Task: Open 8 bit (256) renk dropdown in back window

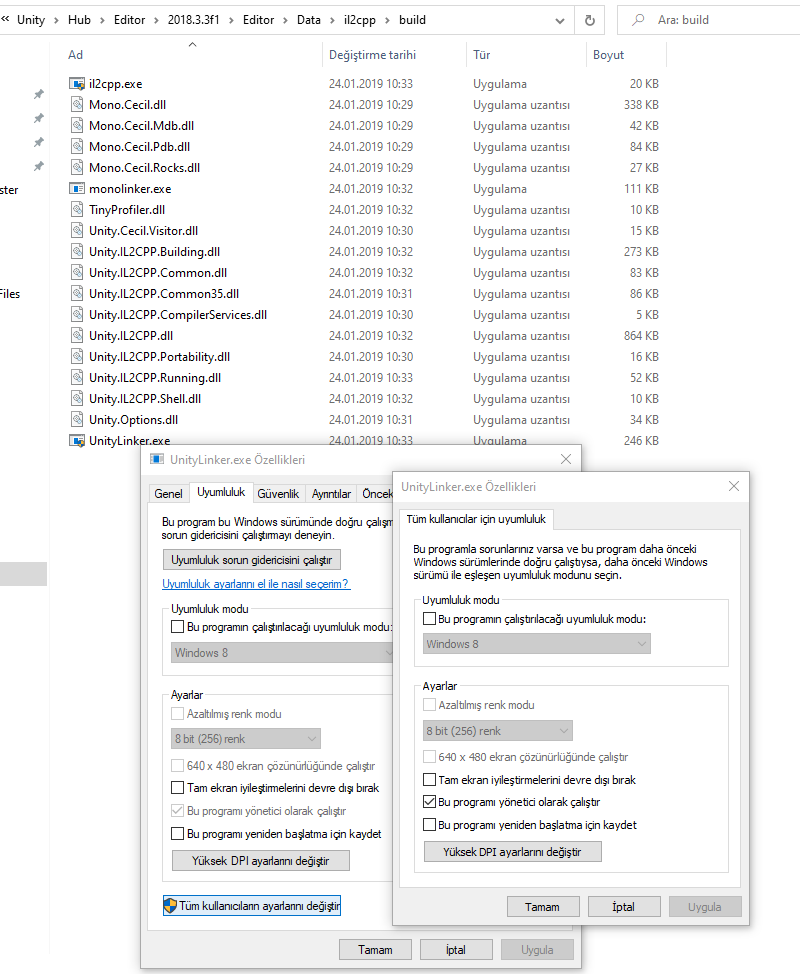Action: click(246, 739)
